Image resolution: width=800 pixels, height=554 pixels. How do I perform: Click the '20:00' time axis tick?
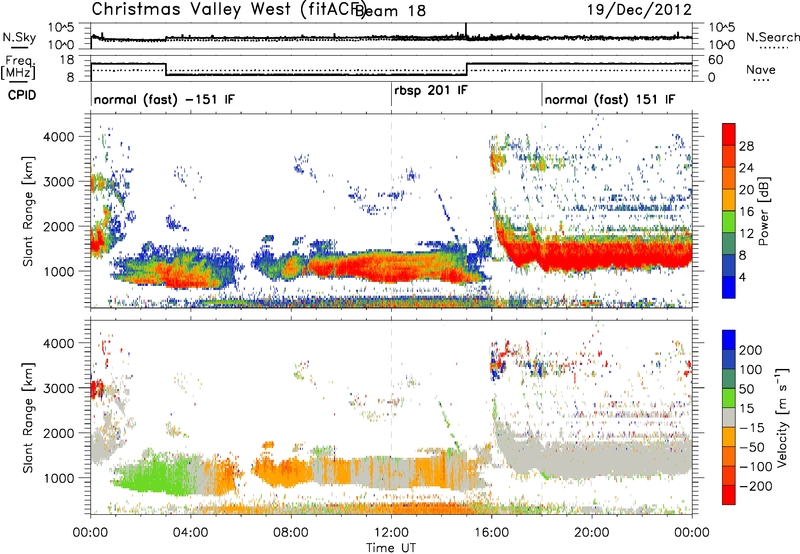[x=592, y=533]
